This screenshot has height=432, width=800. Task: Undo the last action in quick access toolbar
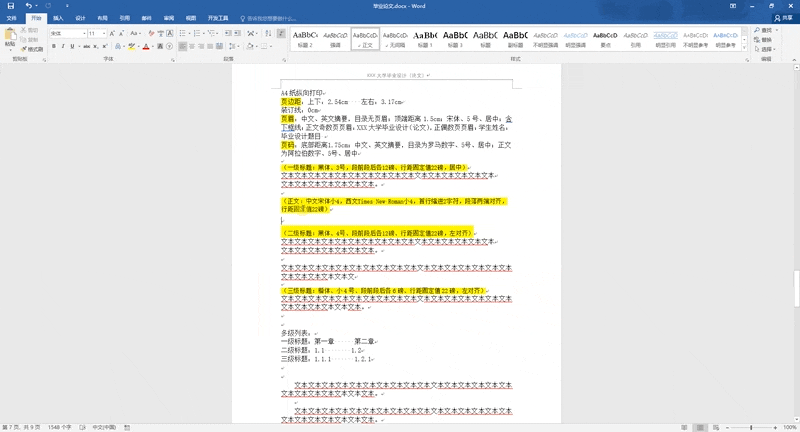click(x=29, y=6)
